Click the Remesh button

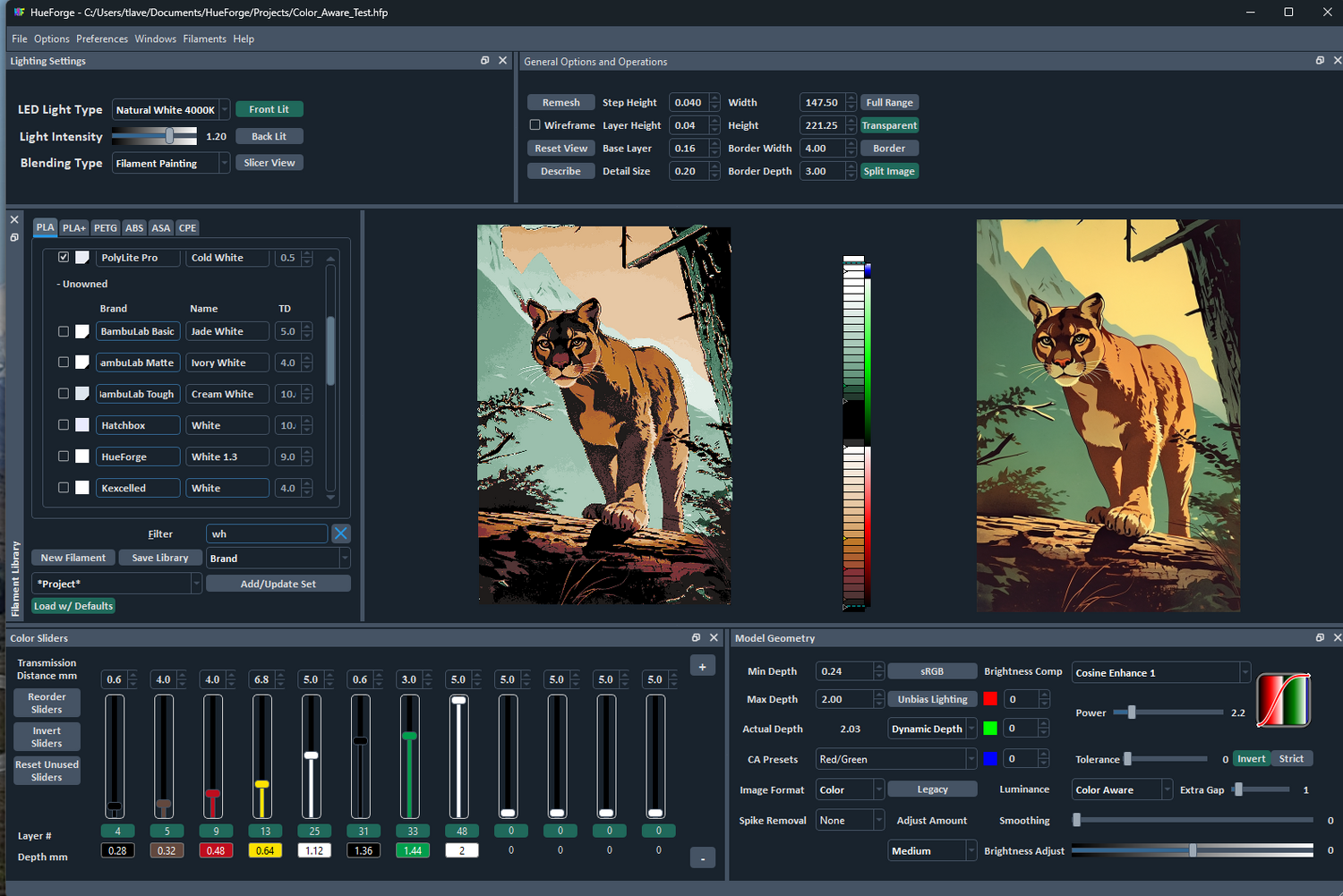pos(560,102)
